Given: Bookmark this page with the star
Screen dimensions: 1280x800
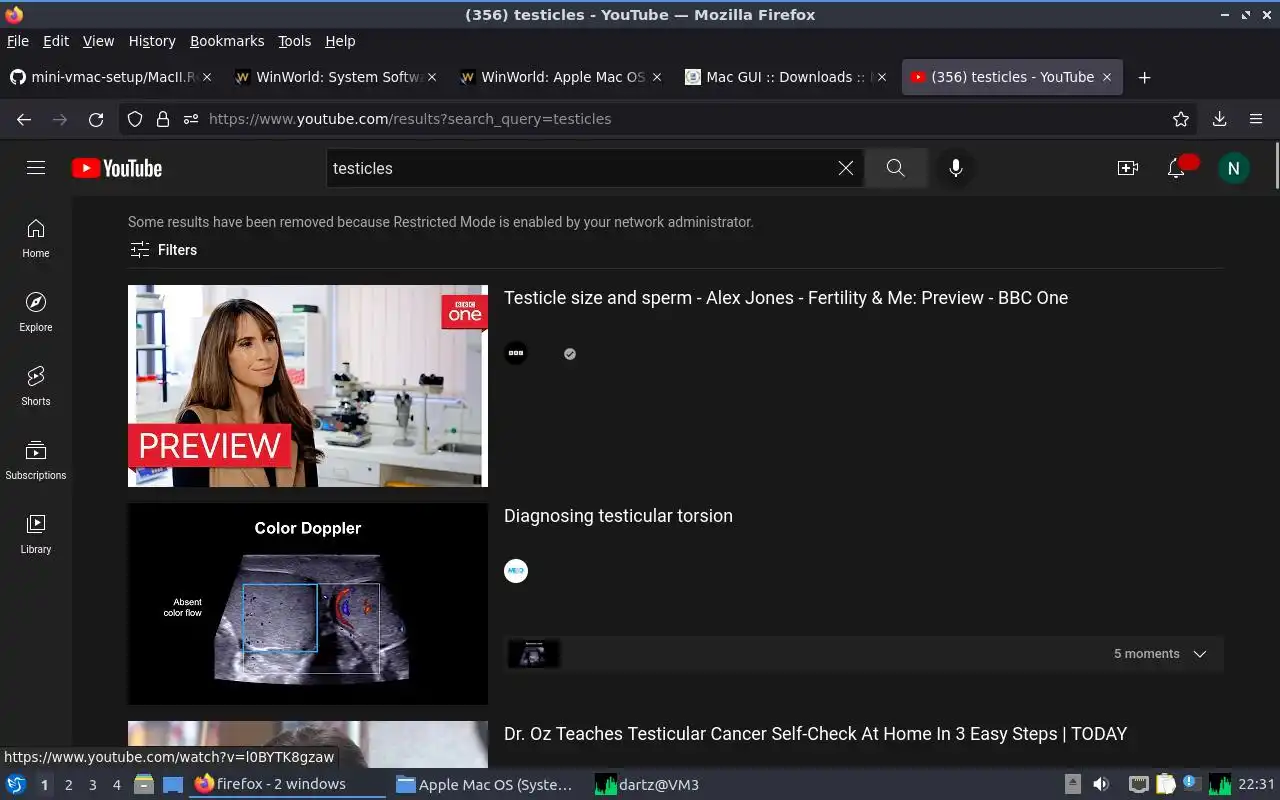Looking at the screenshot, I should (1181, 119).
